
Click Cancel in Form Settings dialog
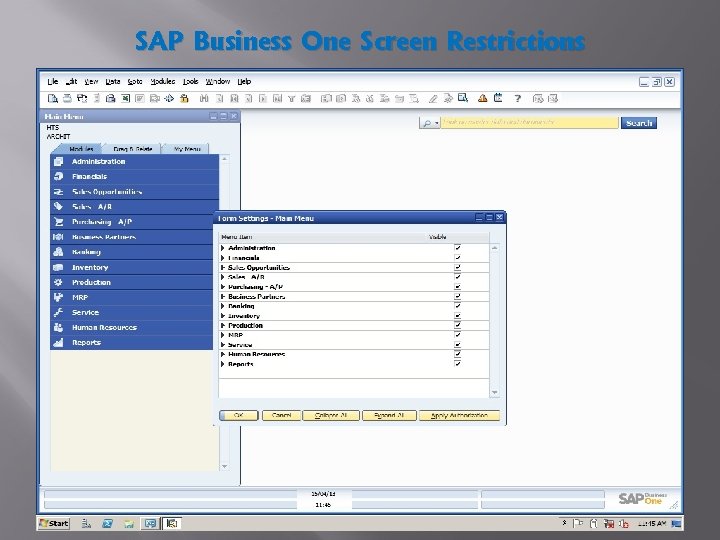[x=281, y=415]
